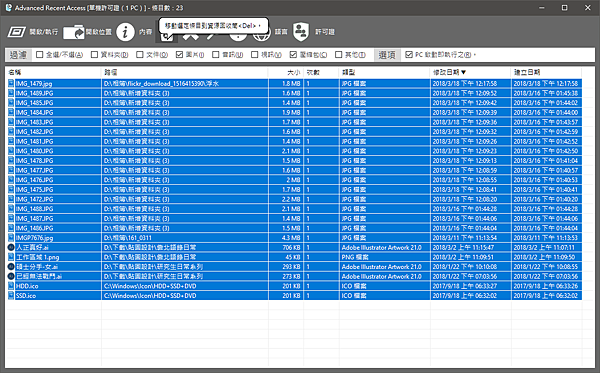600x373 pixels.
Task: Click the file icon of IMG_1484.JPG
Action: (x=11, y=112)
